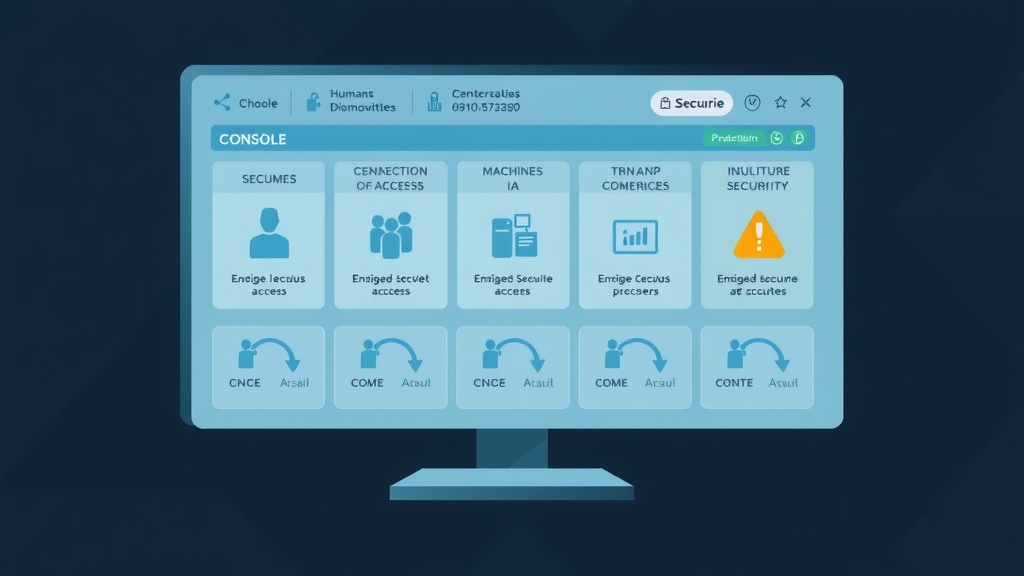Click the Emiged Secuite acces text under MACHINES
The image size is (1024, 576).
pyautogui.click(x=513, y=285)
